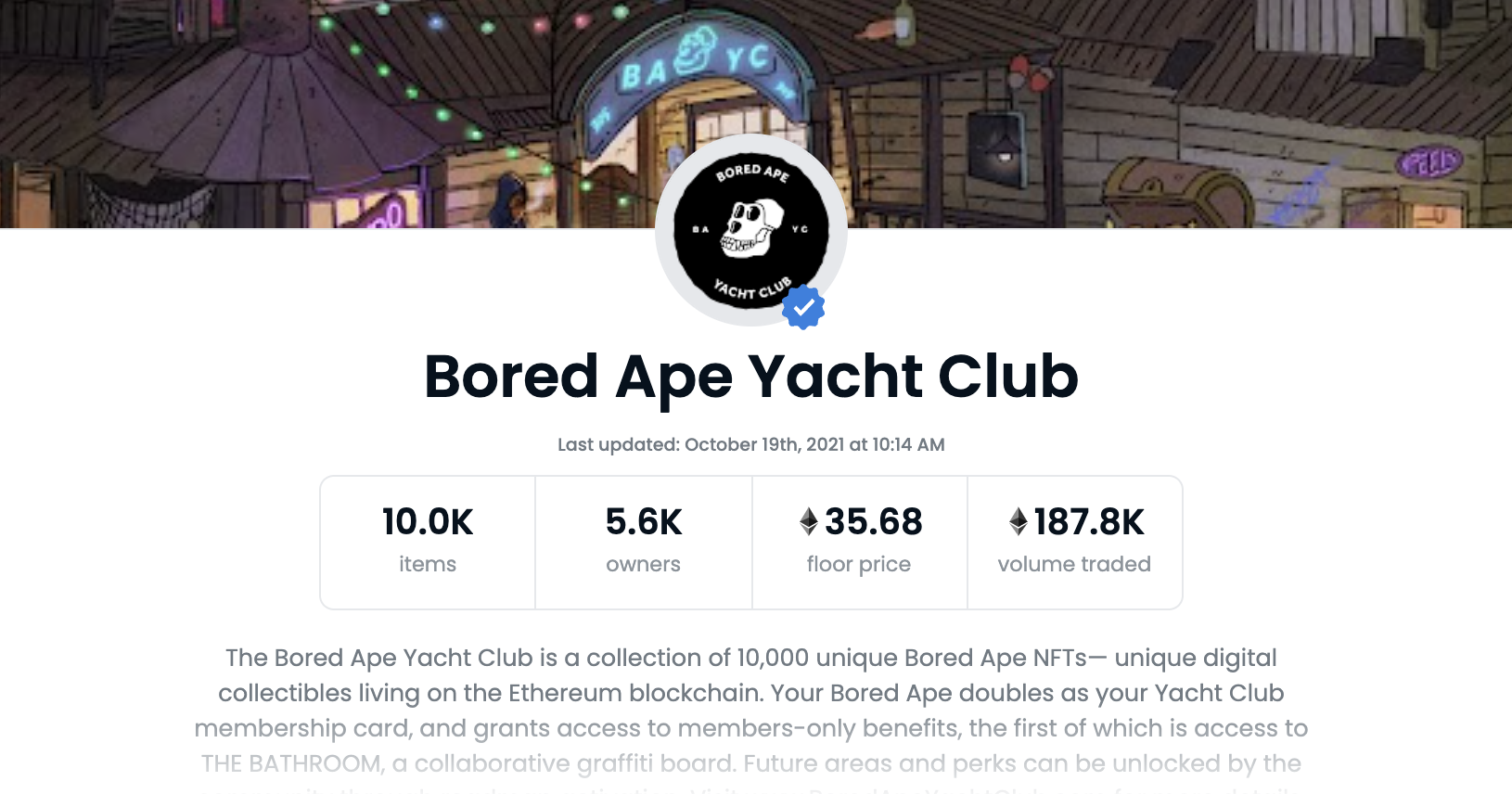
Task: Select the 5.6K owners count
Action: 644,522
